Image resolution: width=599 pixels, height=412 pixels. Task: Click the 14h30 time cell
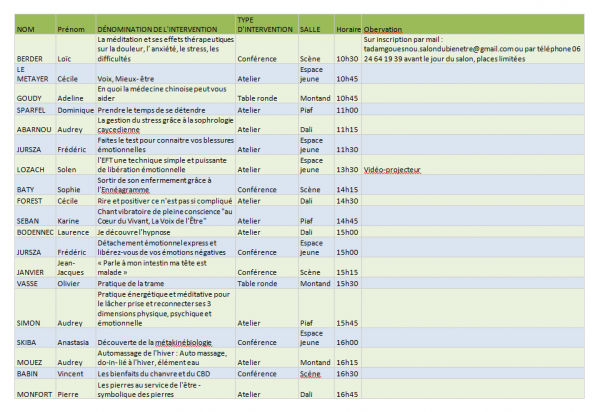(x=348, y=200)
